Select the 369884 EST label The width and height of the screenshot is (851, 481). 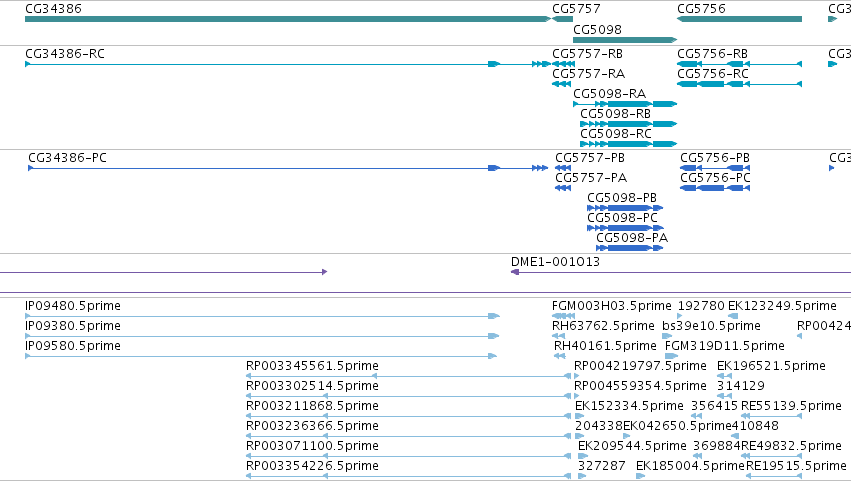point(716,447)
